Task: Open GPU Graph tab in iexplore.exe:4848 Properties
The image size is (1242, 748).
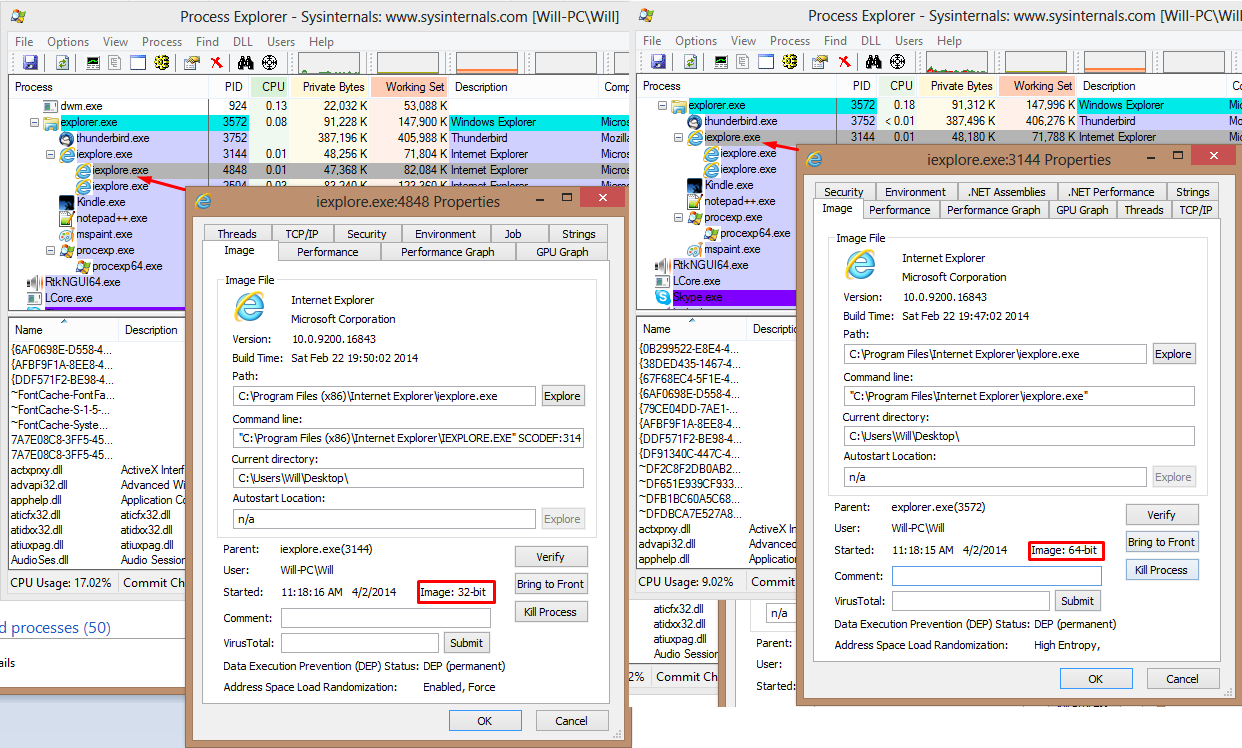Action: pos(562,252)
